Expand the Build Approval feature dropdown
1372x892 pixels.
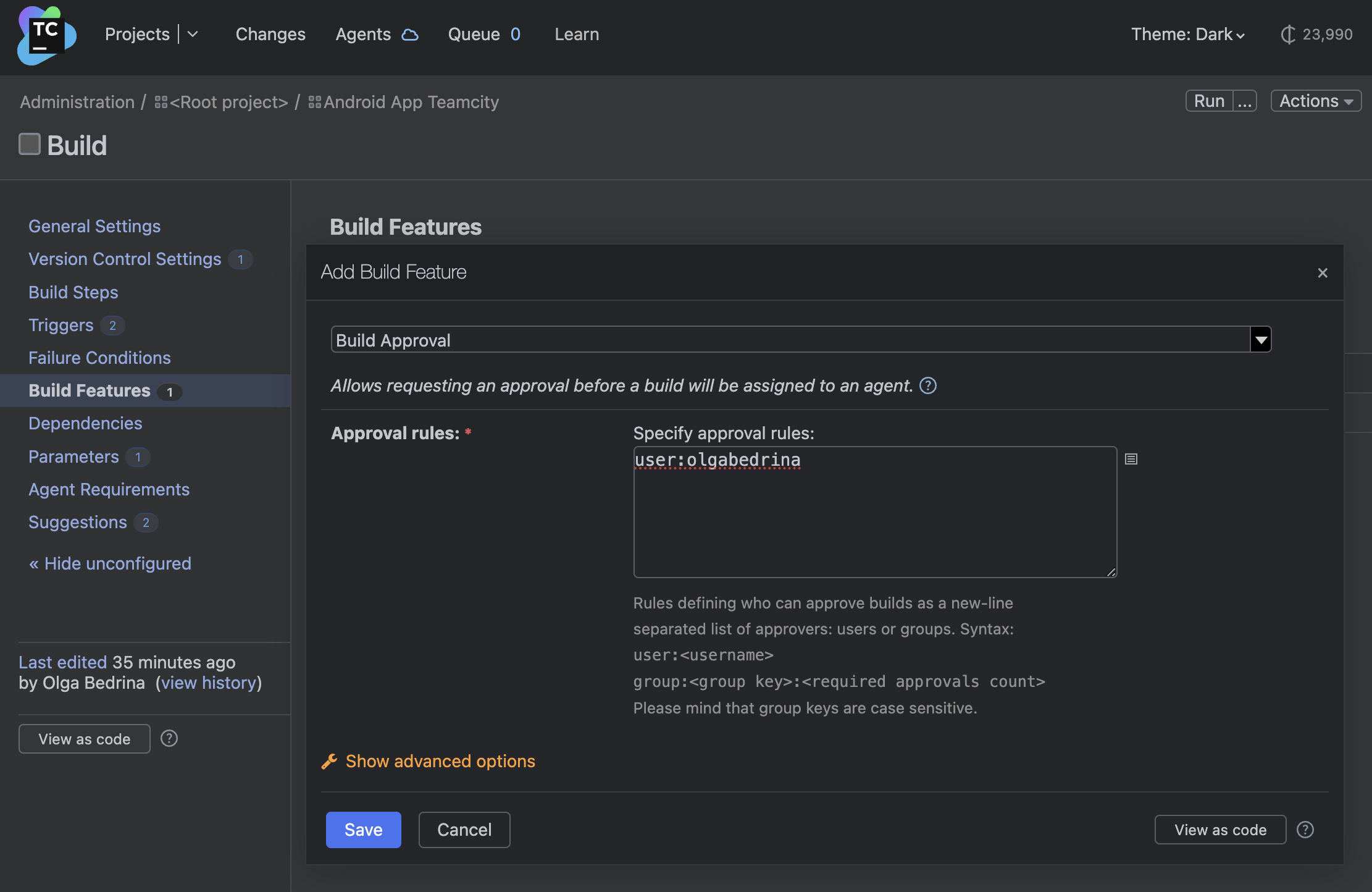1261,339
